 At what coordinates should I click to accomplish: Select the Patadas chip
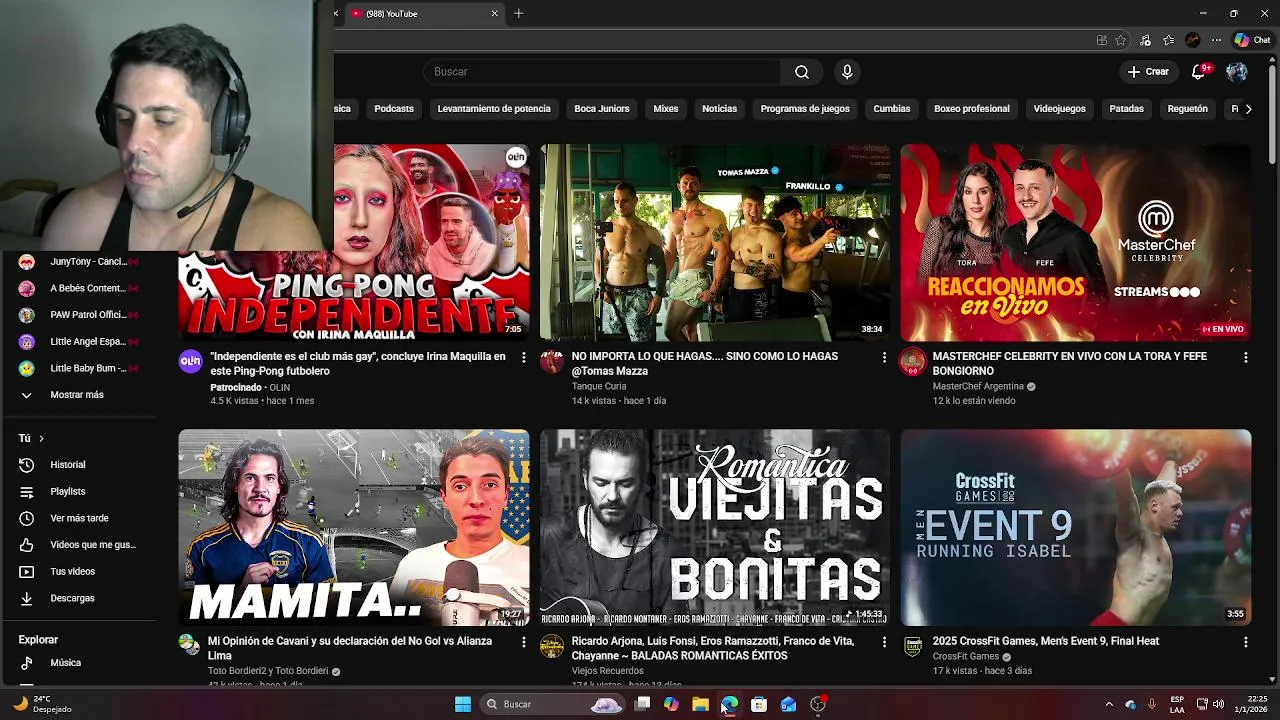(1126, 109)
